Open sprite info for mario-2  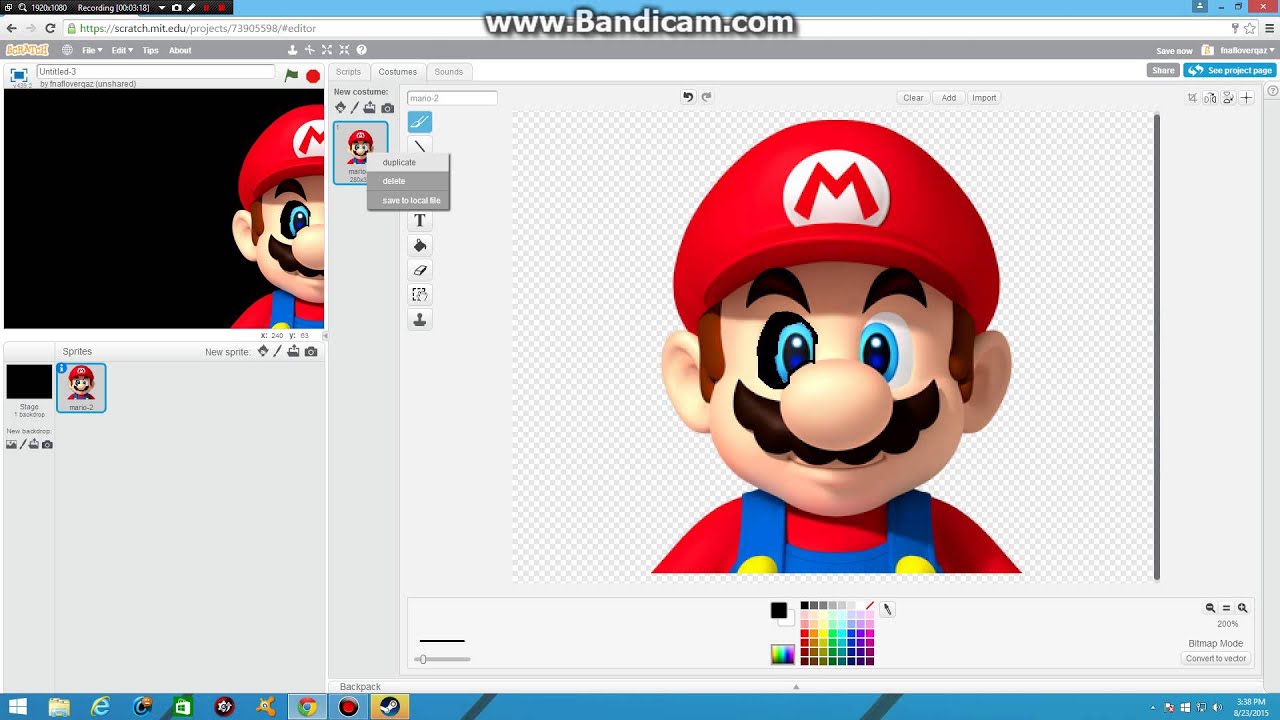click(62, 369)
